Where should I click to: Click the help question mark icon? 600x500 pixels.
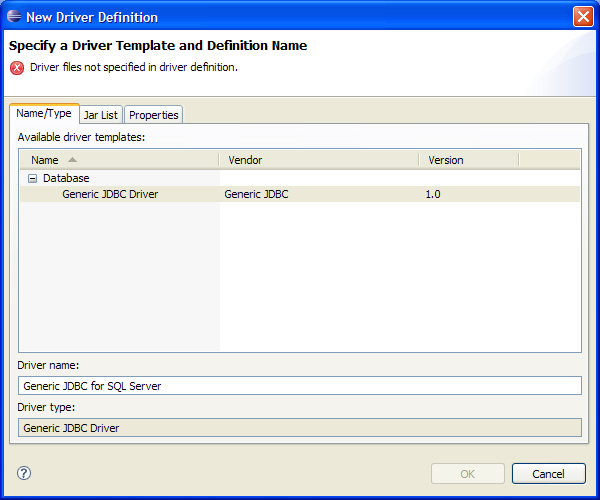pyautogui.click(x=24, y=473)
